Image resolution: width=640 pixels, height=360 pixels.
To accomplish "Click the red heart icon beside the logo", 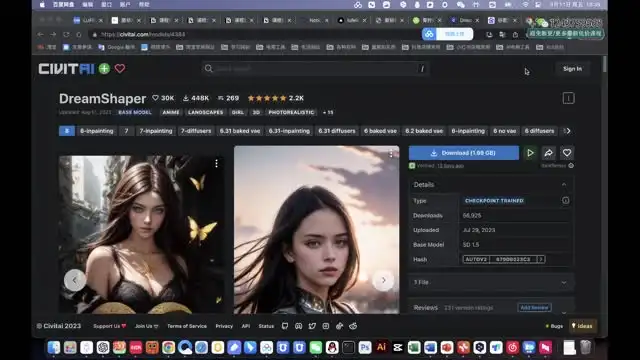I will click(120, 69).
